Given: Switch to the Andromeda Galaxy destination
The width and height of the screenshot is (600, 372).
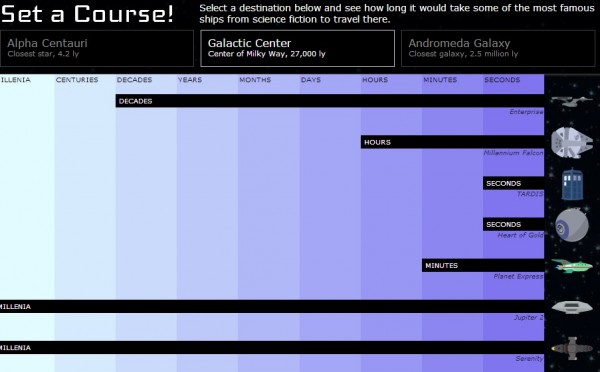Looking at the screenshot, I should [x=498, y=48].
